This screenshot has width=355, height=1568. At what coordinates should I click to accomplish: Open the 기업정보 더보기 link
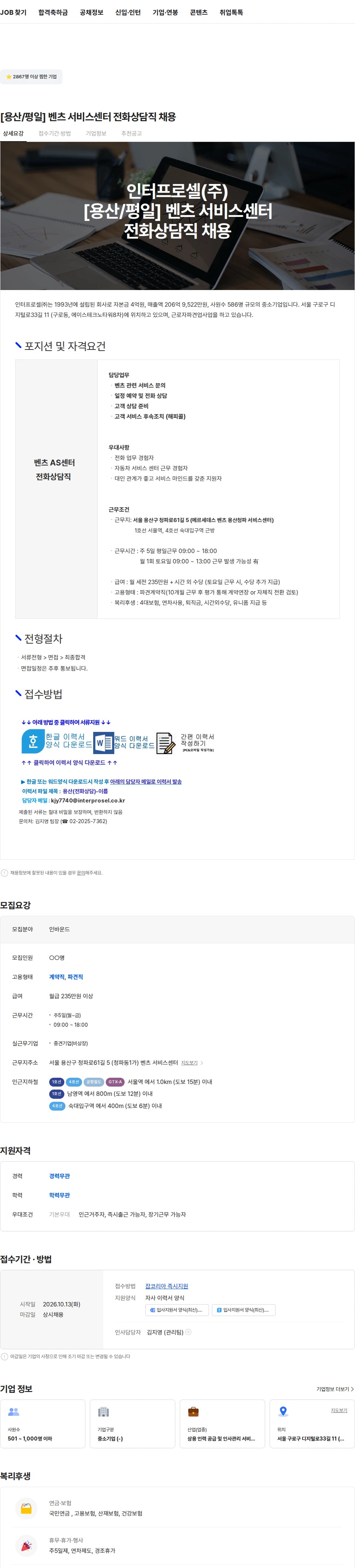click(x=335, y=1389)
